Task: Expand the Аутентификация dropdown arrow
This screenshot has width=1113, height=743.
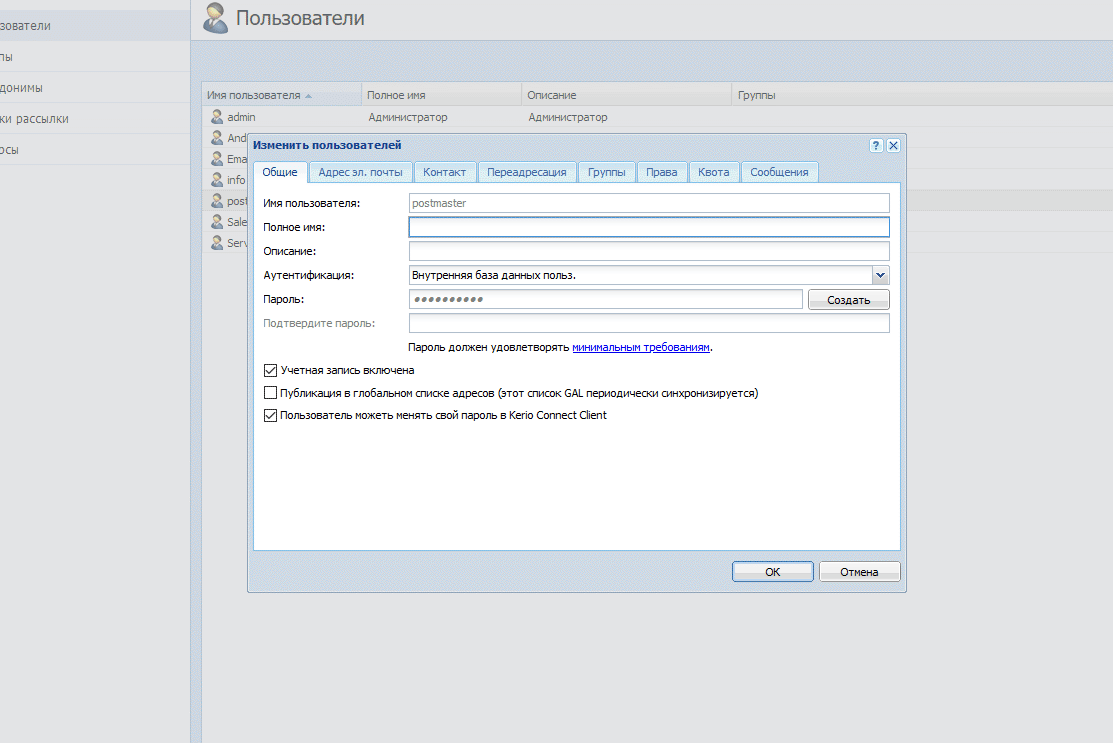Action: (x=880, y=275)
